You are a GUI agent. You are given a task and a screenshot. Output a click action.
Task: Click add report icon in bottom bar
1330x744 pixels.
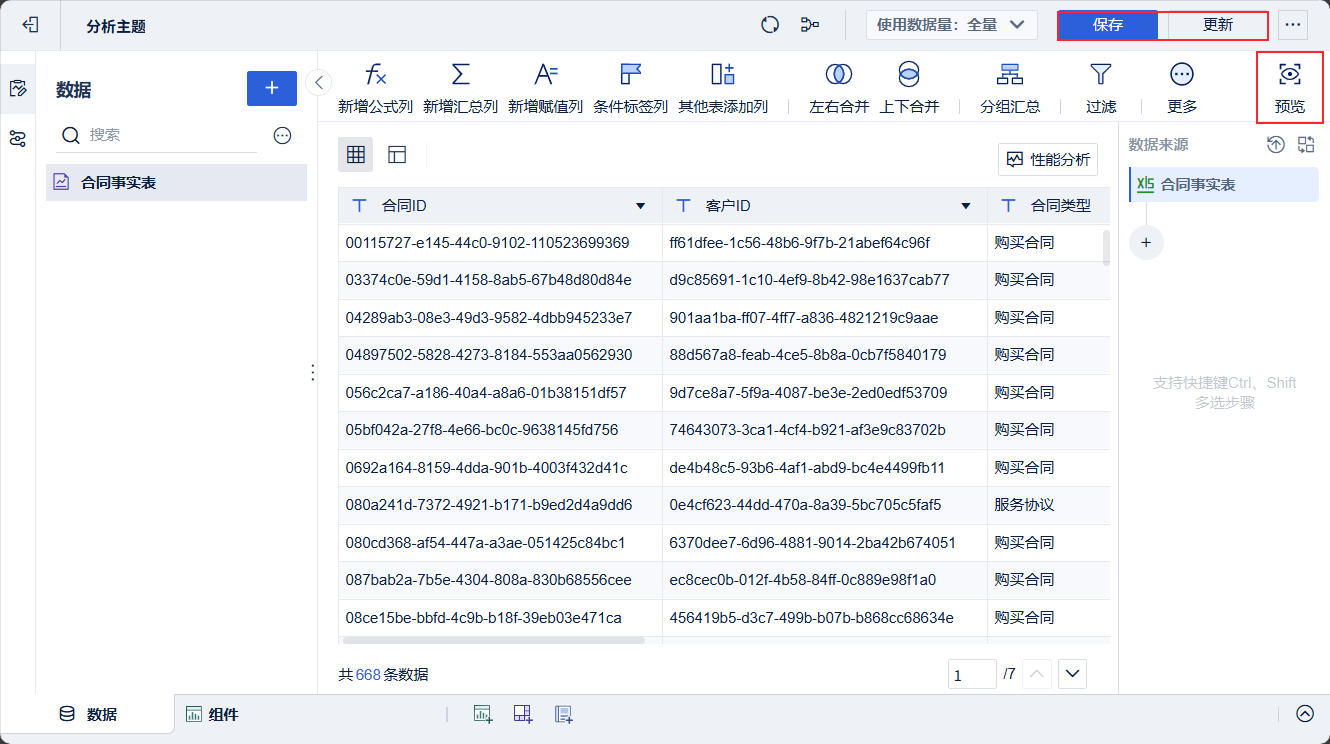coord(564,714)
